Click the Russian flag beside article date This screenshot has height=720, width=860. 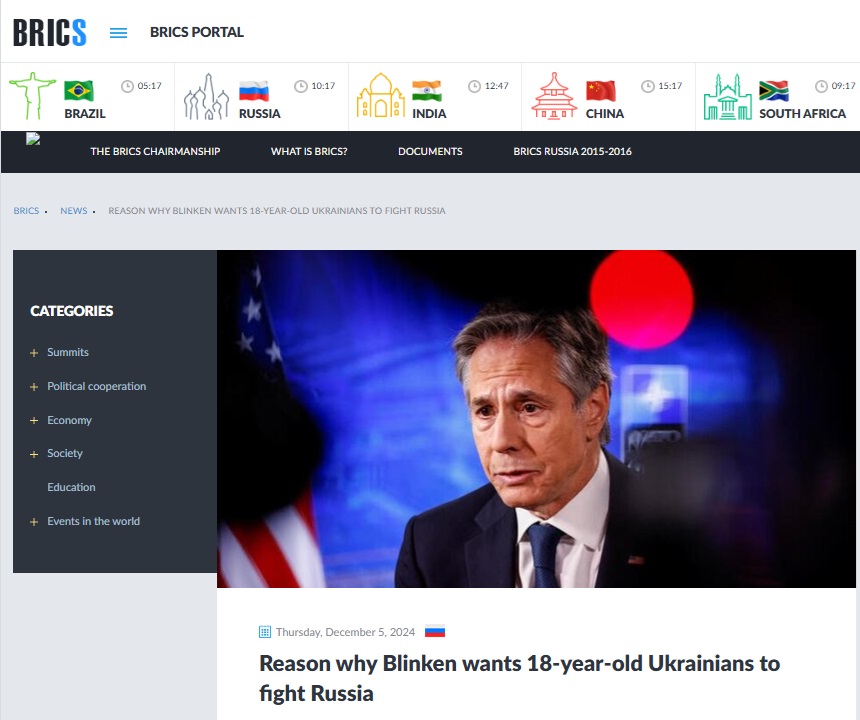click(x=435, y=632)
